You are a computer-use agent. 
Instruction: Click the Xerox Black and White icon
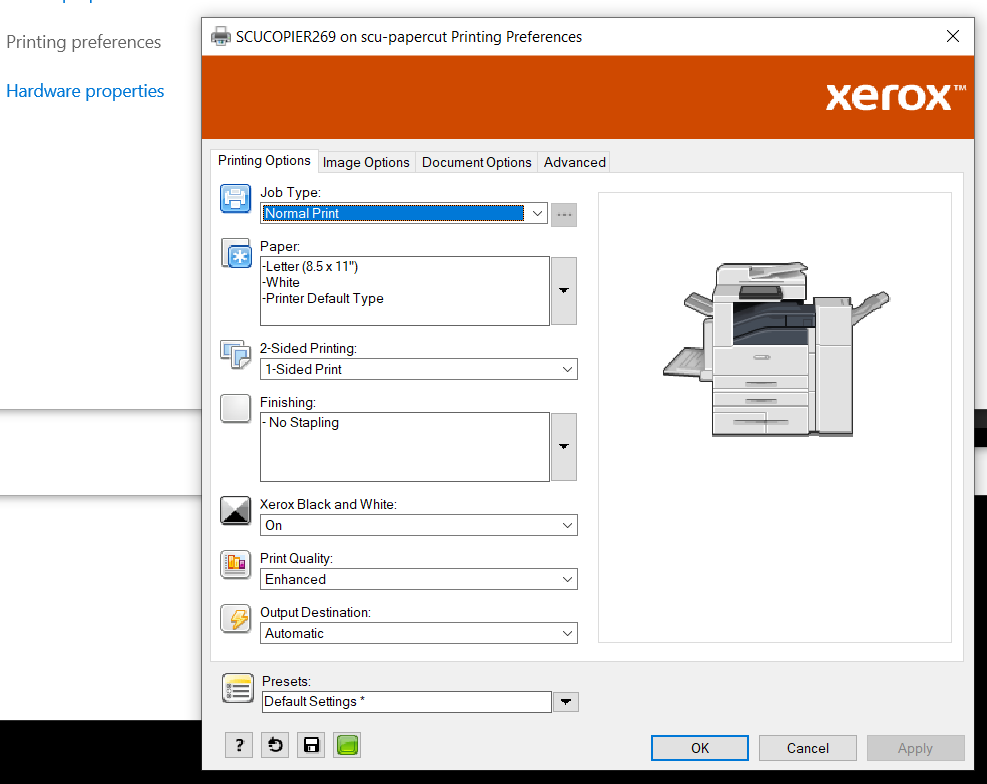(235, 510)
